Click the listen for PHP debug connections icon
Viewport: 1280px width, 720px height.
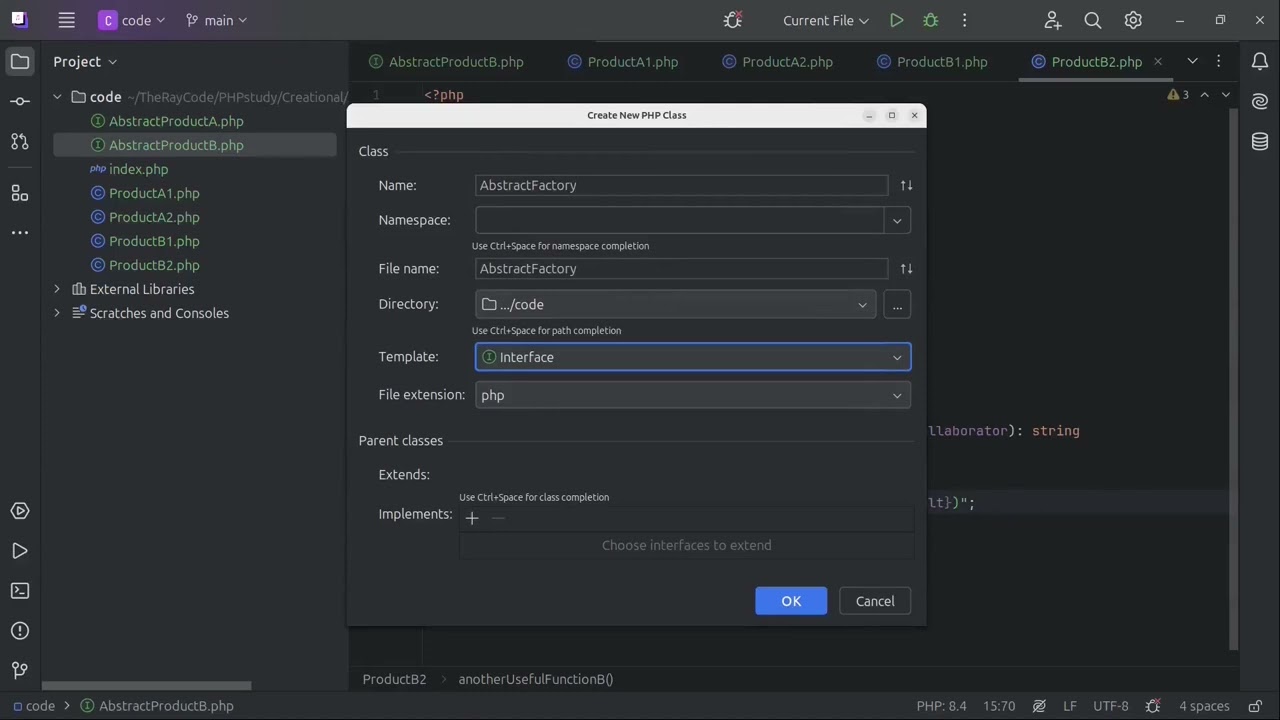(733, 20)
